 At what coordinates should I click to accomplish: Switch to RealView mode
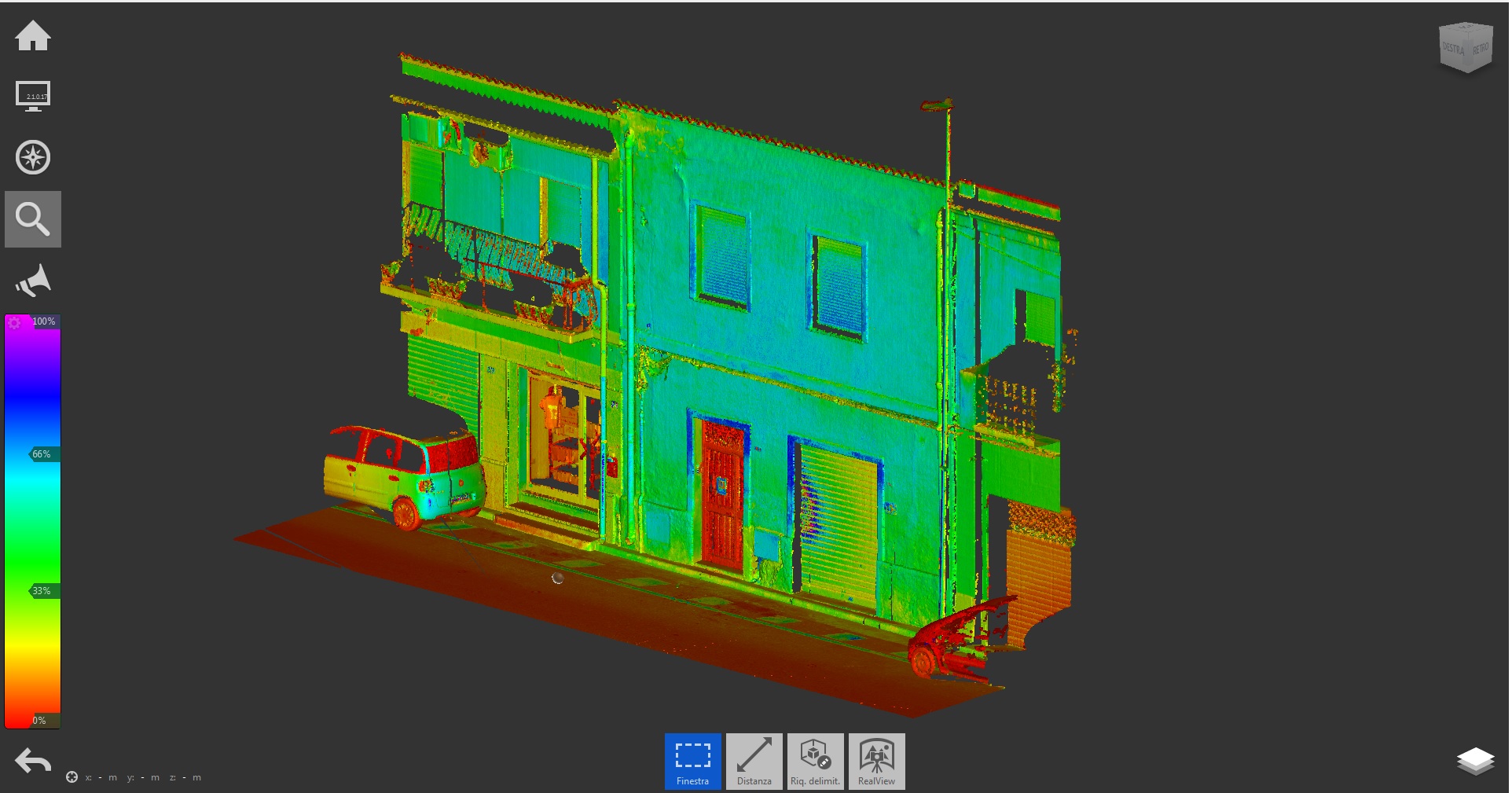[x=876, y=761]
